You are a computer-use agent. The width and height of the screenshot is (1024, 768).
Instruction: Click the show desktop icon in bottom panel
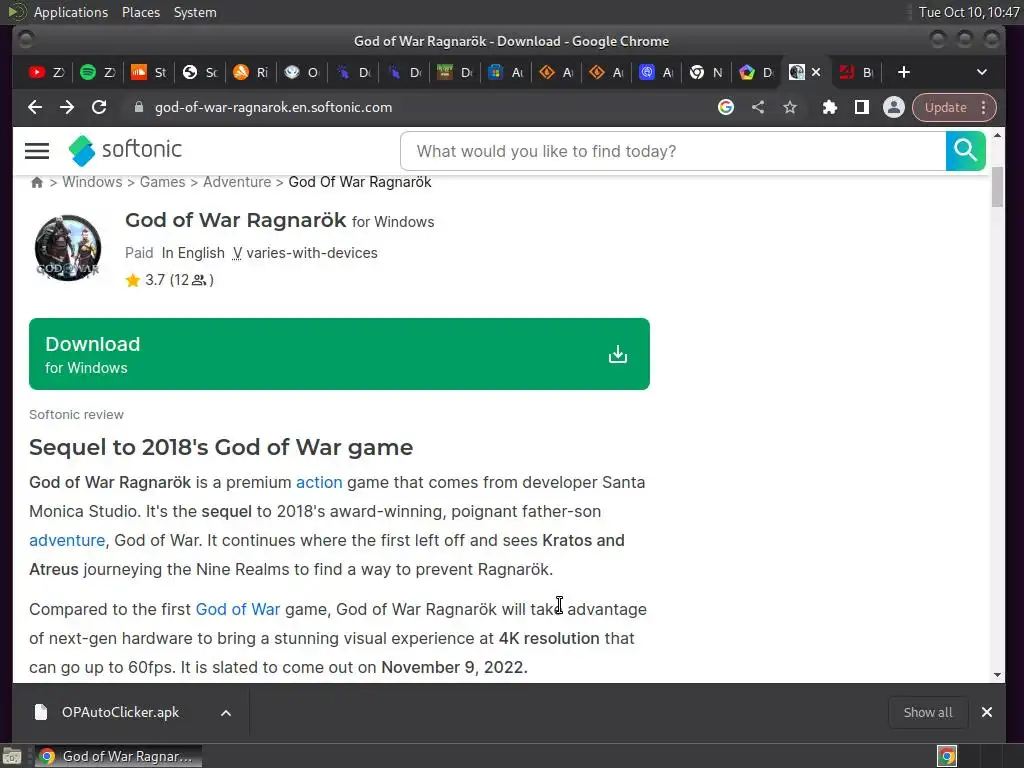coord(12,756)
